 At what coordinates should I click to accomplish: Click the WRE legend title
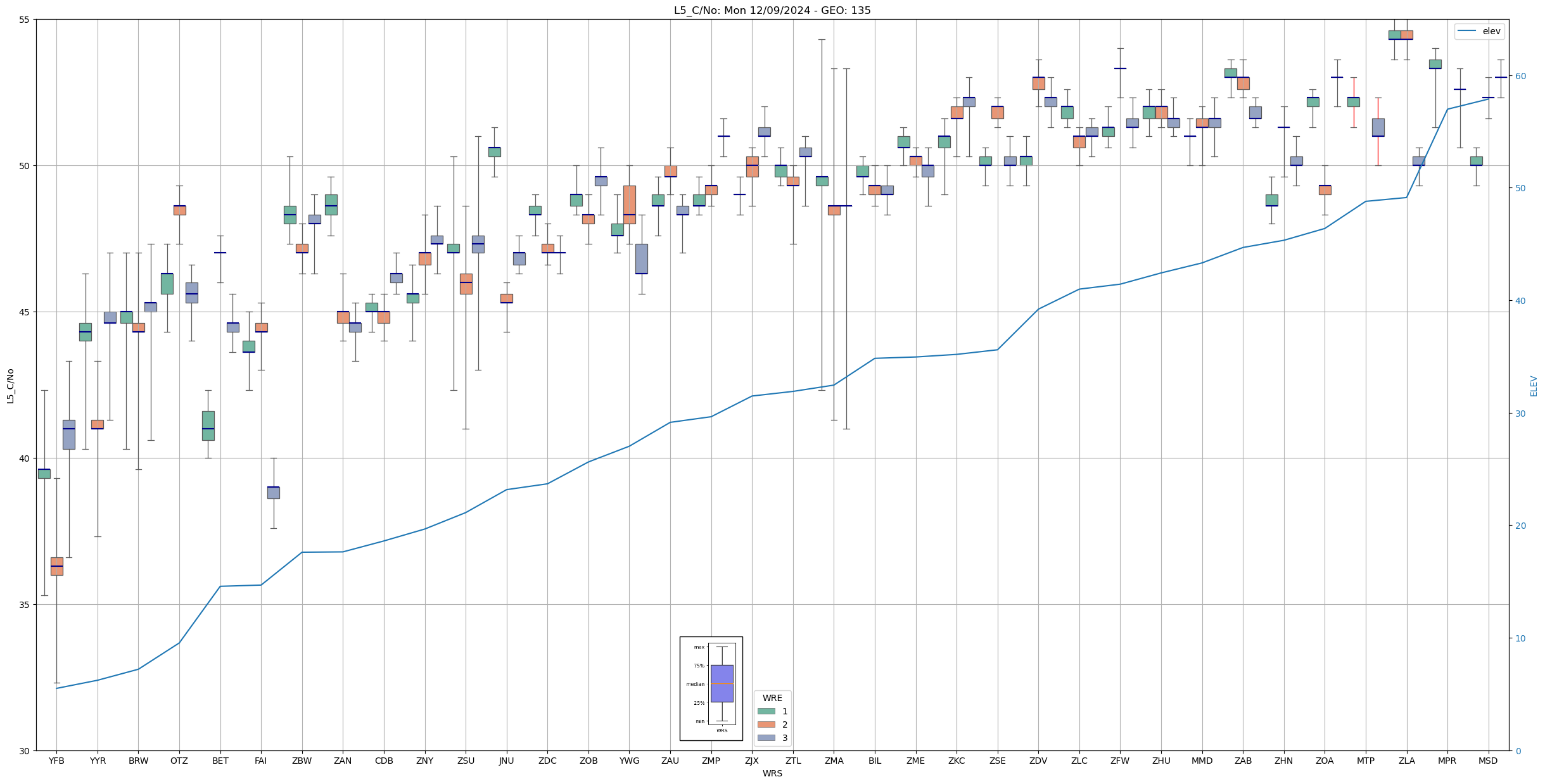tap(772, 698)
